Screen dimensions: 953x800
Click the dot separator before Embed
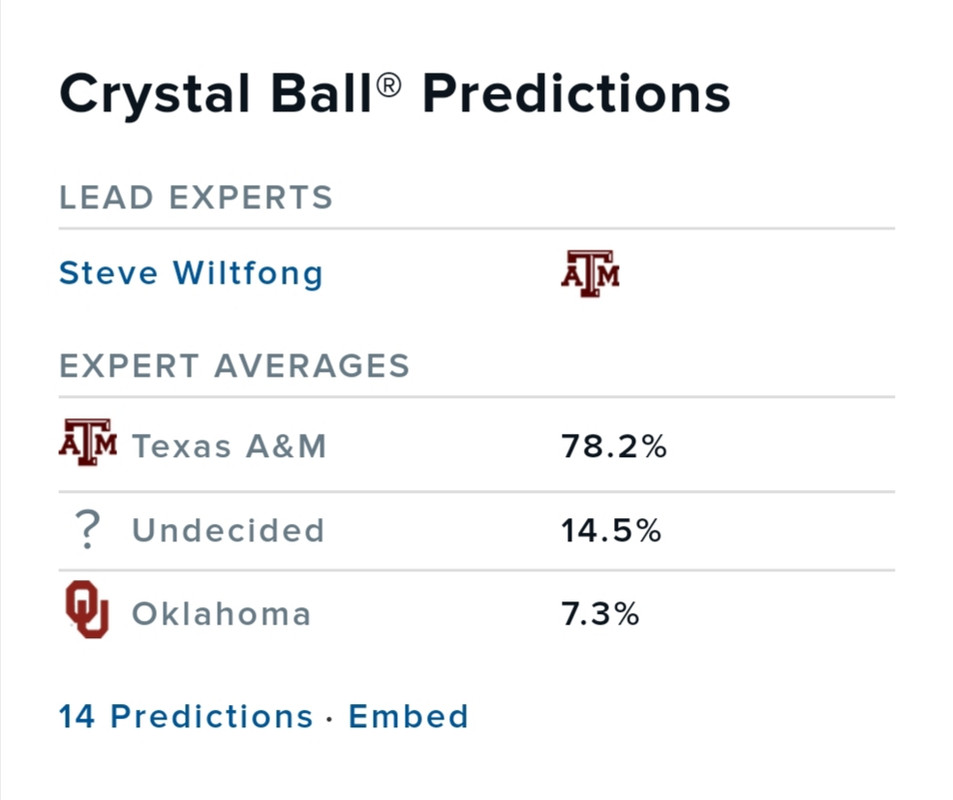[x=330, y=718]
